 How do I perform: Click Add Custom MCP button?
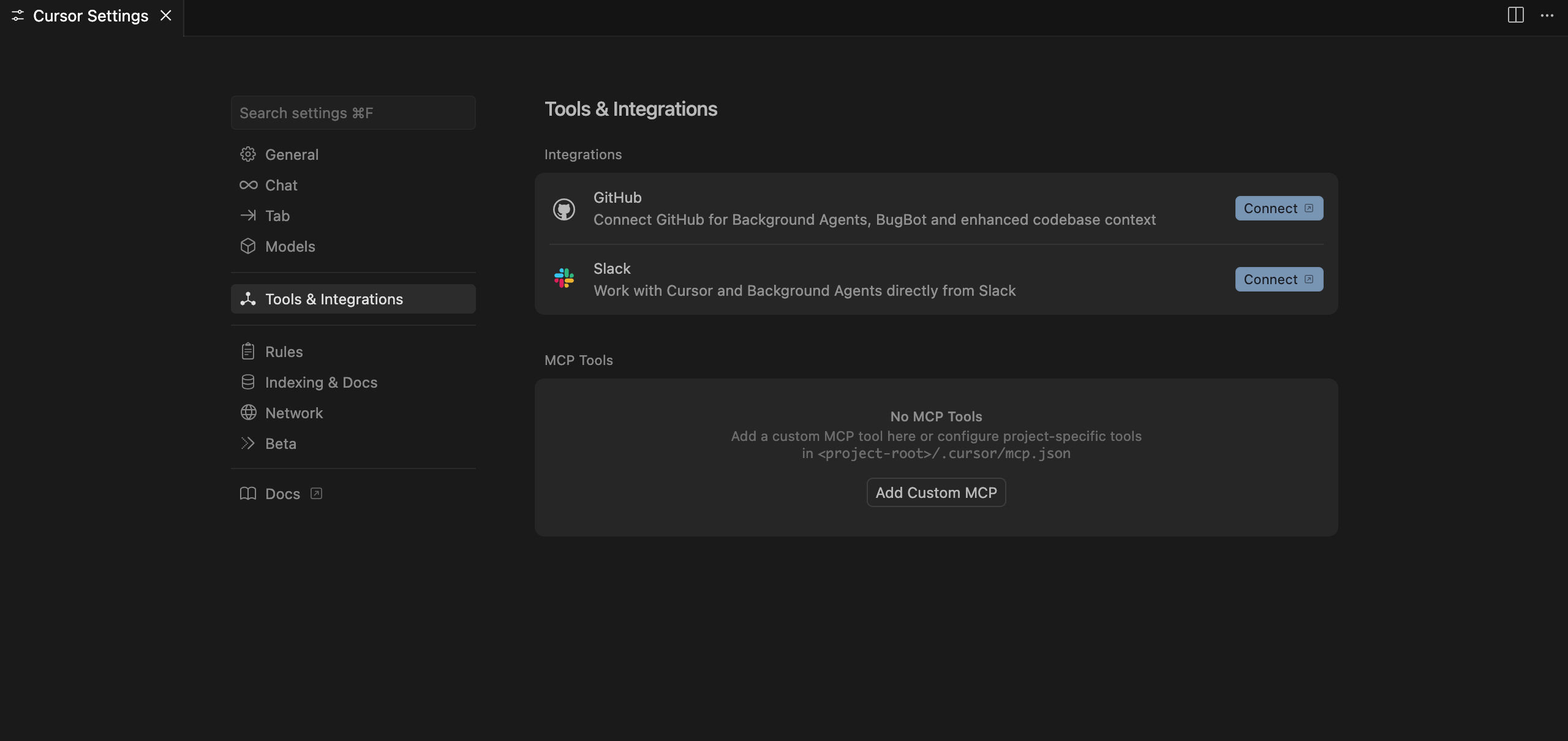coord(936,492)
